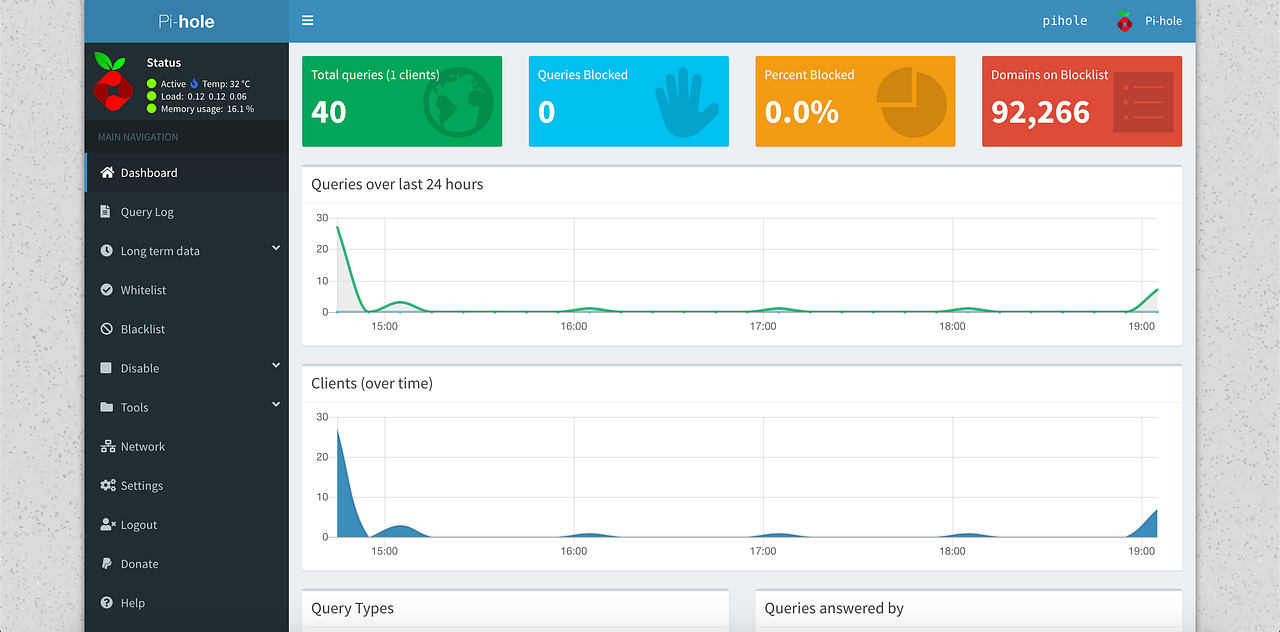The width and height of the screenshot is (1280, 632).
Task: Select the Long term data clock icon
Action: (107, 250)
